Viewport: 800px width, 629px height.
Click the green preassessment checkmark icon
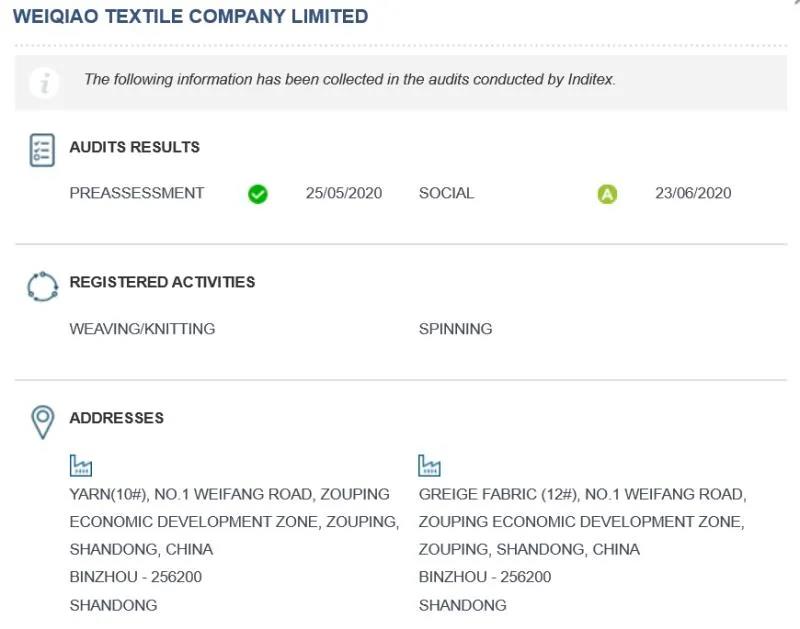[258, 194]
